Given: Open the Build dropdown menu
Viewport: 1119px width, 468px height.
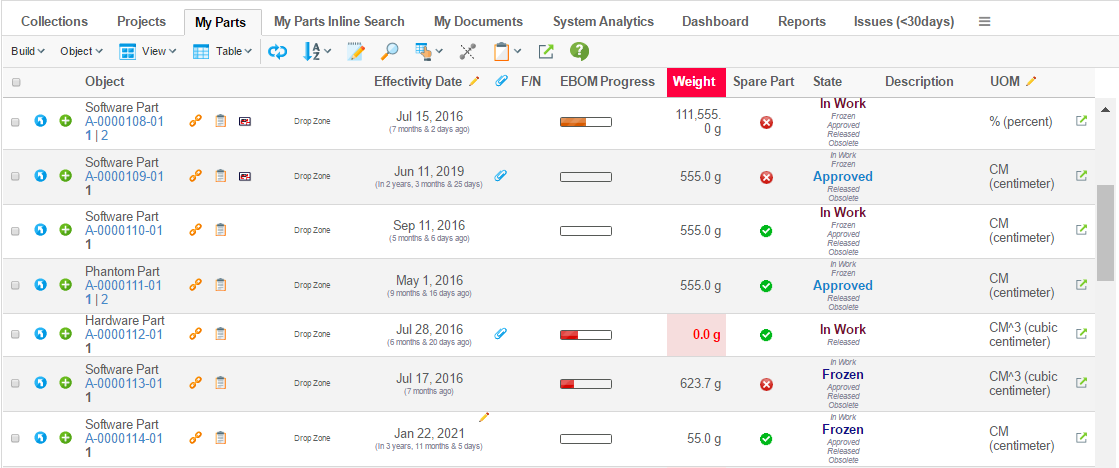Looking at the screenshot, I should pos(27,51).
